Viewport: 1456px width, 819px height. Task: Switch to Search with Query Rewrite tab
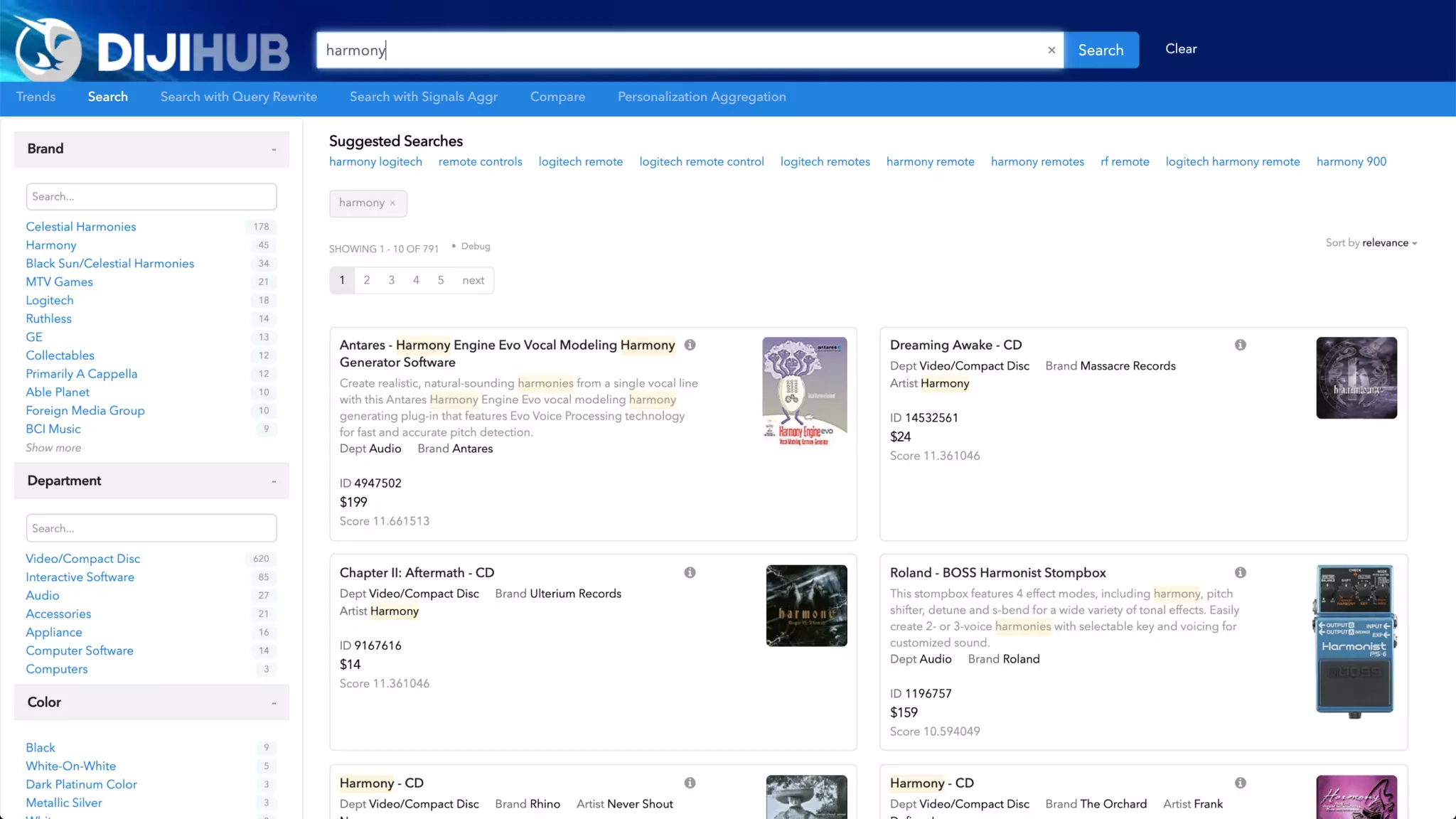(238, 97)
